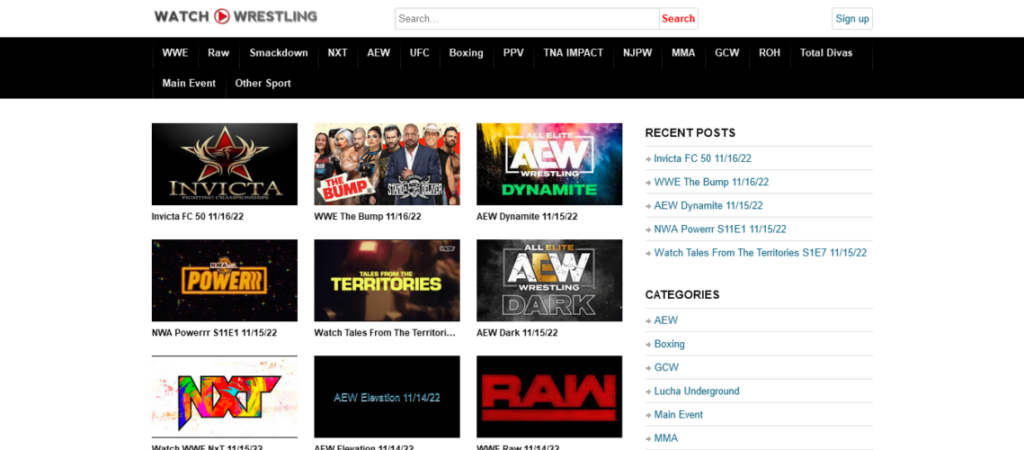Image resolution: width=1024 pixels, height=450 pixels.
Task: Open the red RAW thumbnail
Action: click(549, 396)
